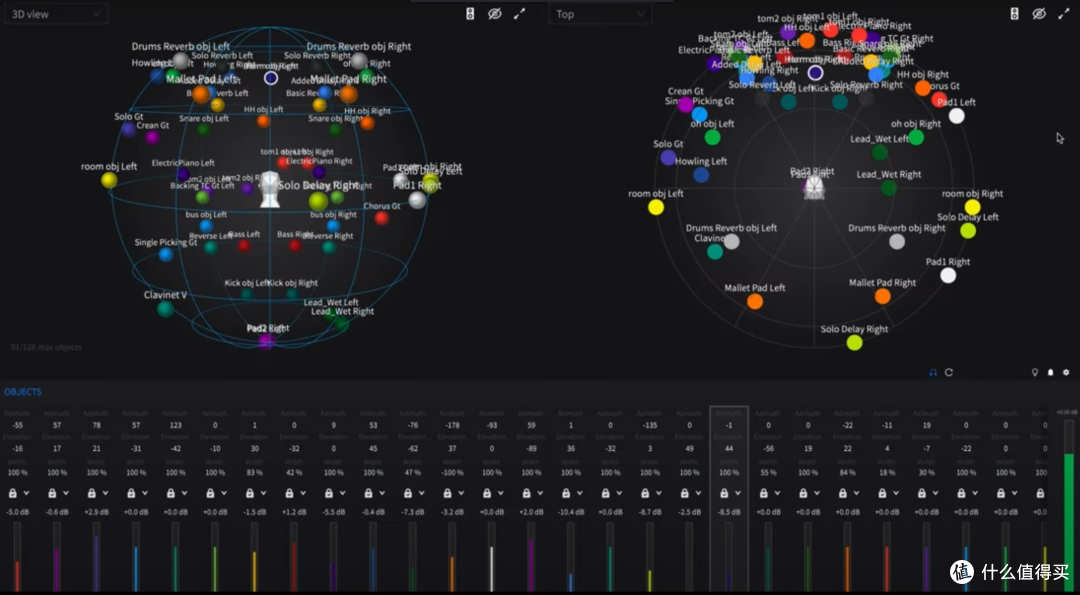The height and width of the screenshot is (595, 1080).
Task: Edit the elevation value 49
Action: [x=689, y=449]
